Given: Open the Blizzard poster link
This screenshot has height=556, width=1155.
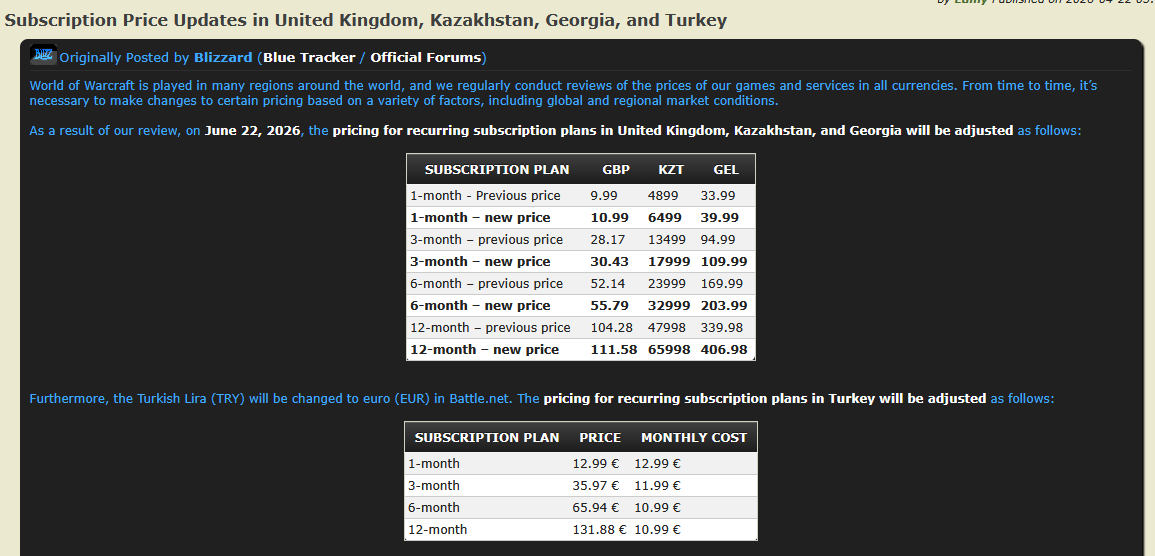Looking at the screenshot, I should pos(223,57).
